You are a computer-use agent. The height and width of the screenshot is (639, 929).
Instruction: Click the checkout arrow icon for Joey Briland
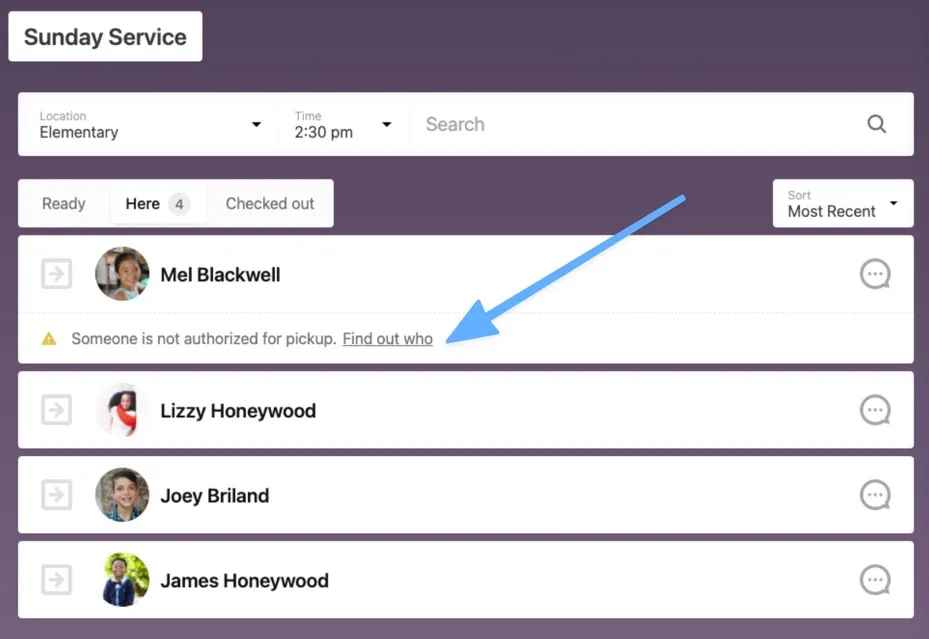pos(57,495)
